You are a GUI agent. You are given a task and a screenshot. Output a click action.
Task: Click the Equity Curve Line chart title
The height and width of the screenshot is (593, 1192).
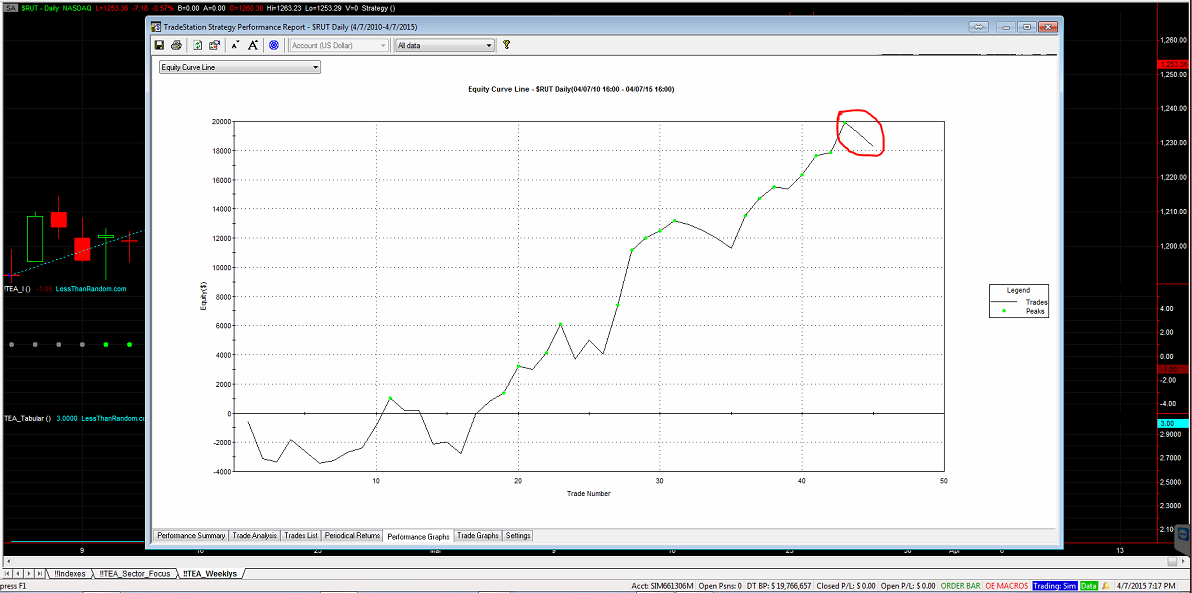tap(571, 89)
